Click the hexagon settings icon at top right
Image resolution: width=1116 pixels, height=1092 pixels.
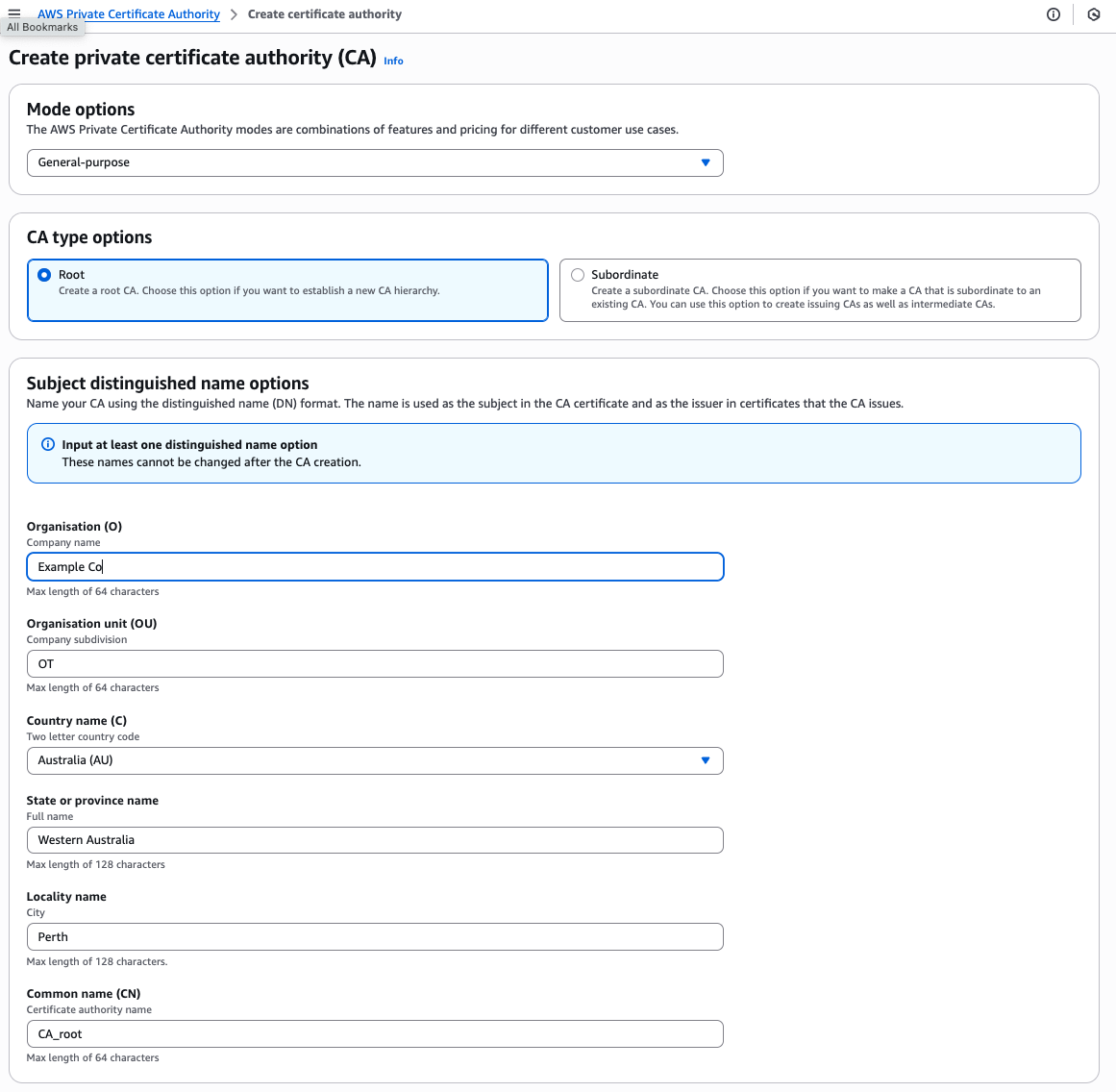[x=1094, y=14]
